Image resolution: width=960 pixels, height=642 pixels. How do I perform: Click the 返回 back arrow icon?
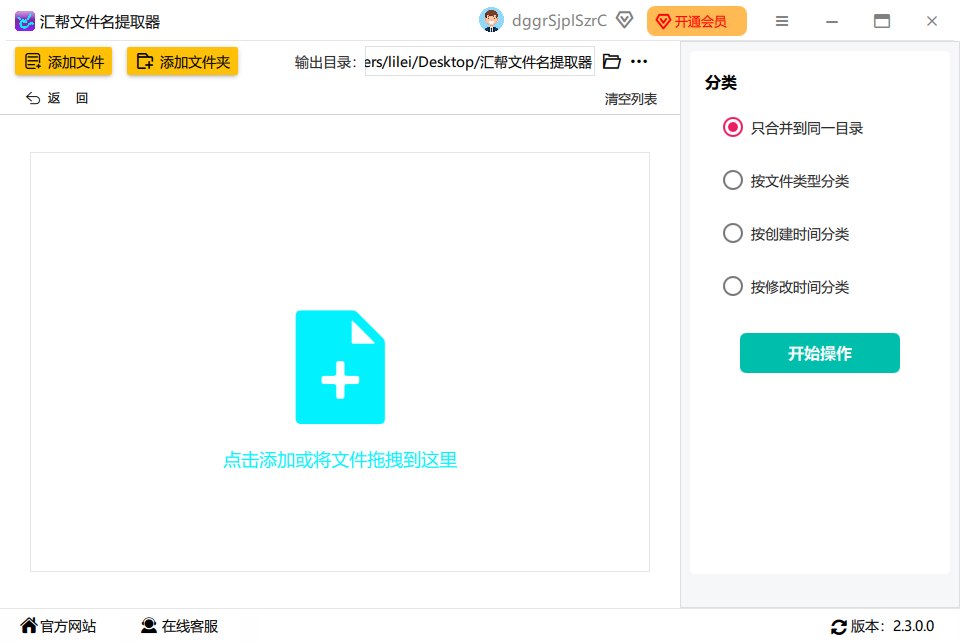33,97
